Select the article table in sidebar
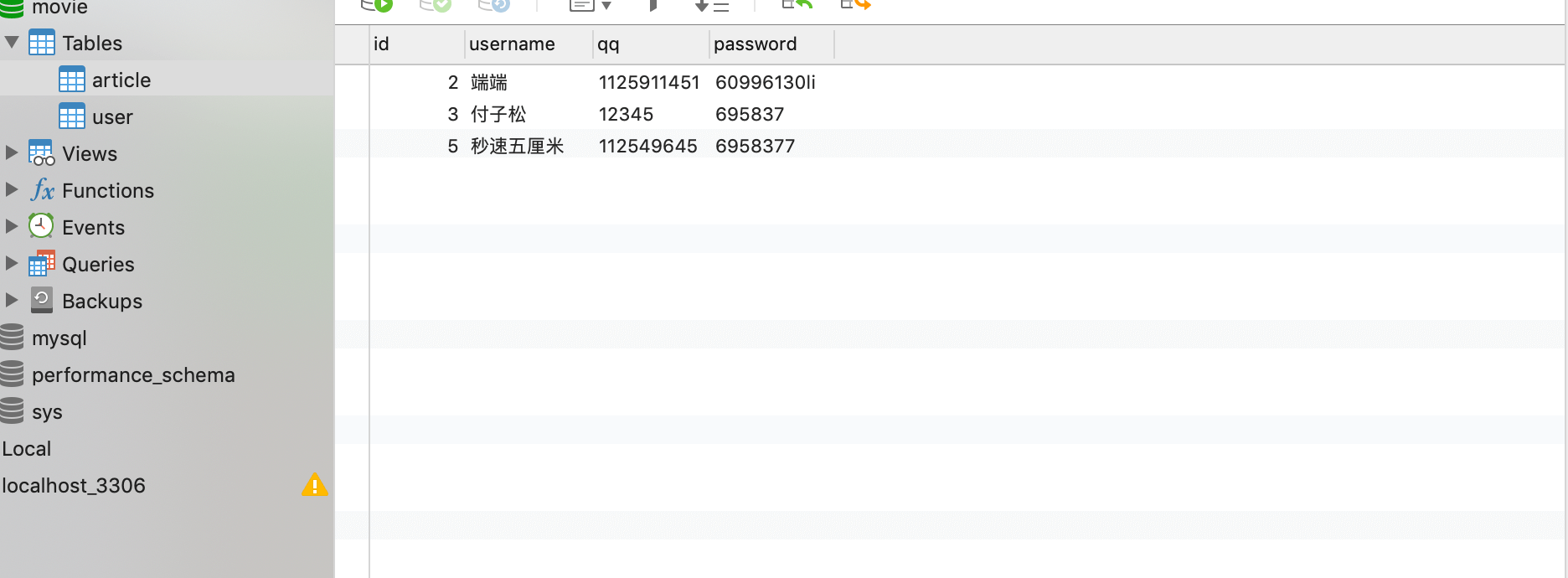The image size is (1568, 578). (x=121, y=80)
